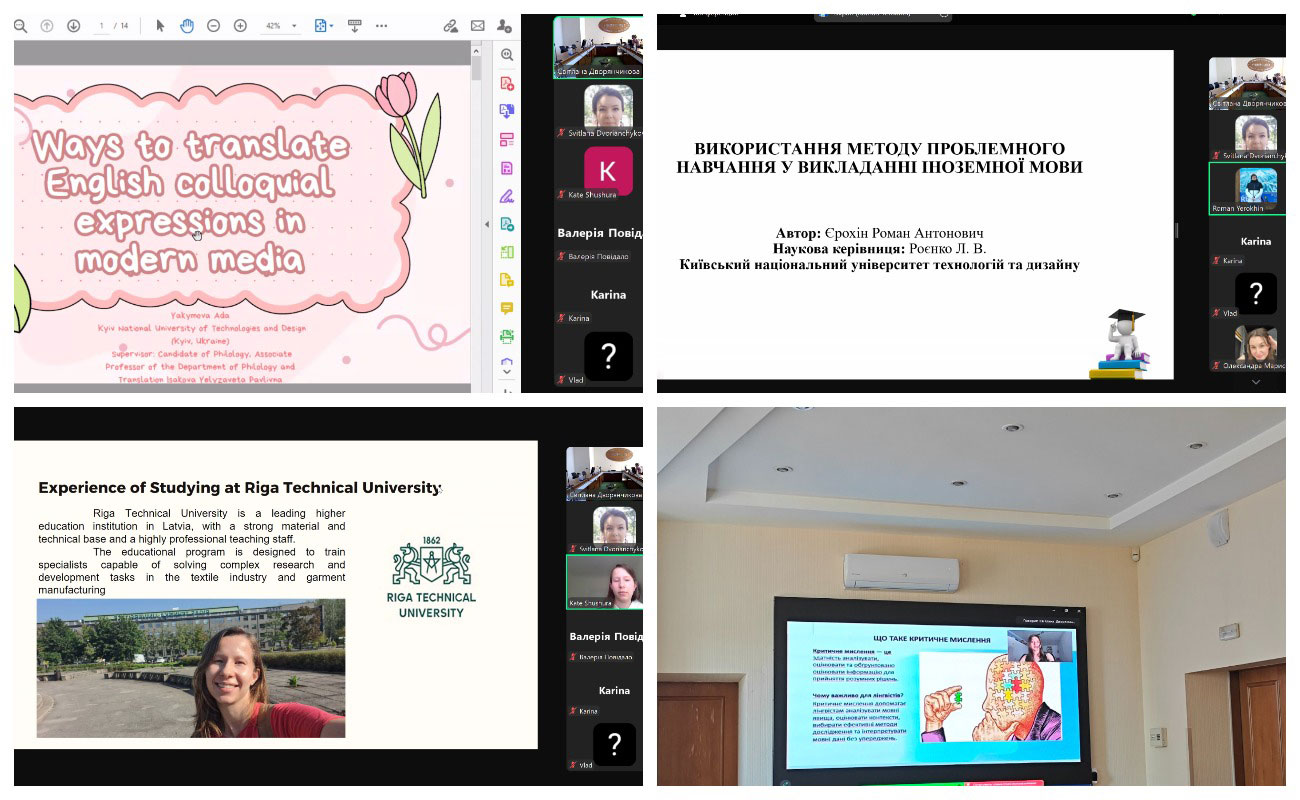Click the share link icon in PDF toolbar
The width and height of the screenshot is (1300, 800).
tap(451, 26)
